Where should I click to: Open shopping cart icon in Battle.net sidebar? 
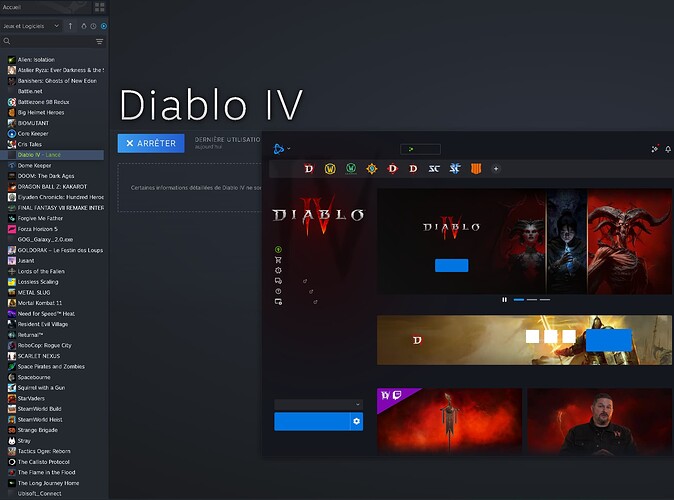278,260
